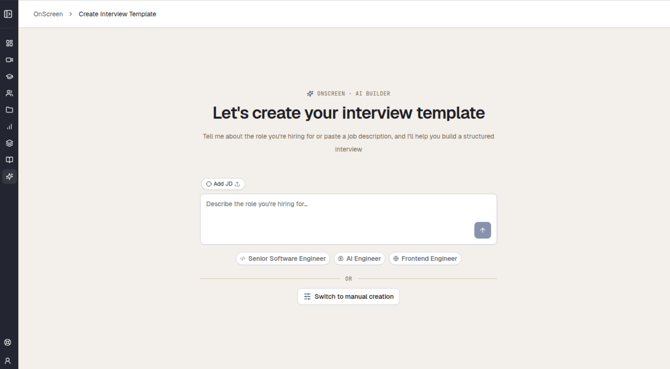The image size is (670, 369).
Task: Open the lifebuoy help icon
Action: [x=8, y=342]
